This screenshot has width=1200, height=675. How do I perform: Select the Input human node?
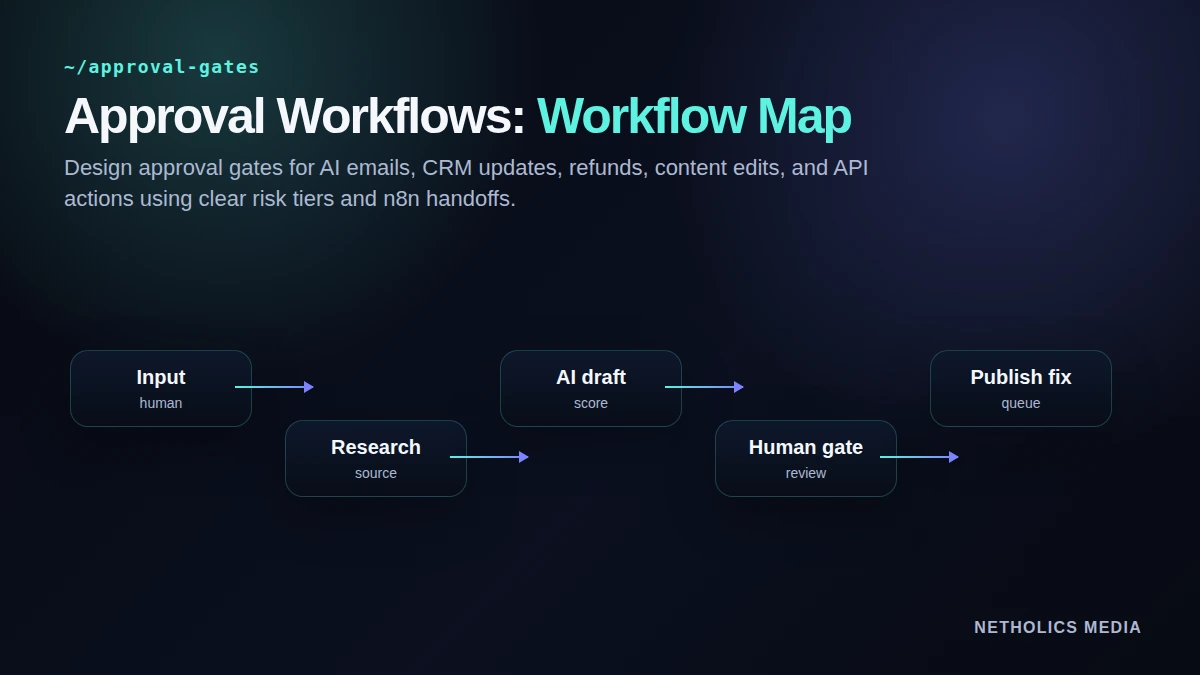[161, 388]
